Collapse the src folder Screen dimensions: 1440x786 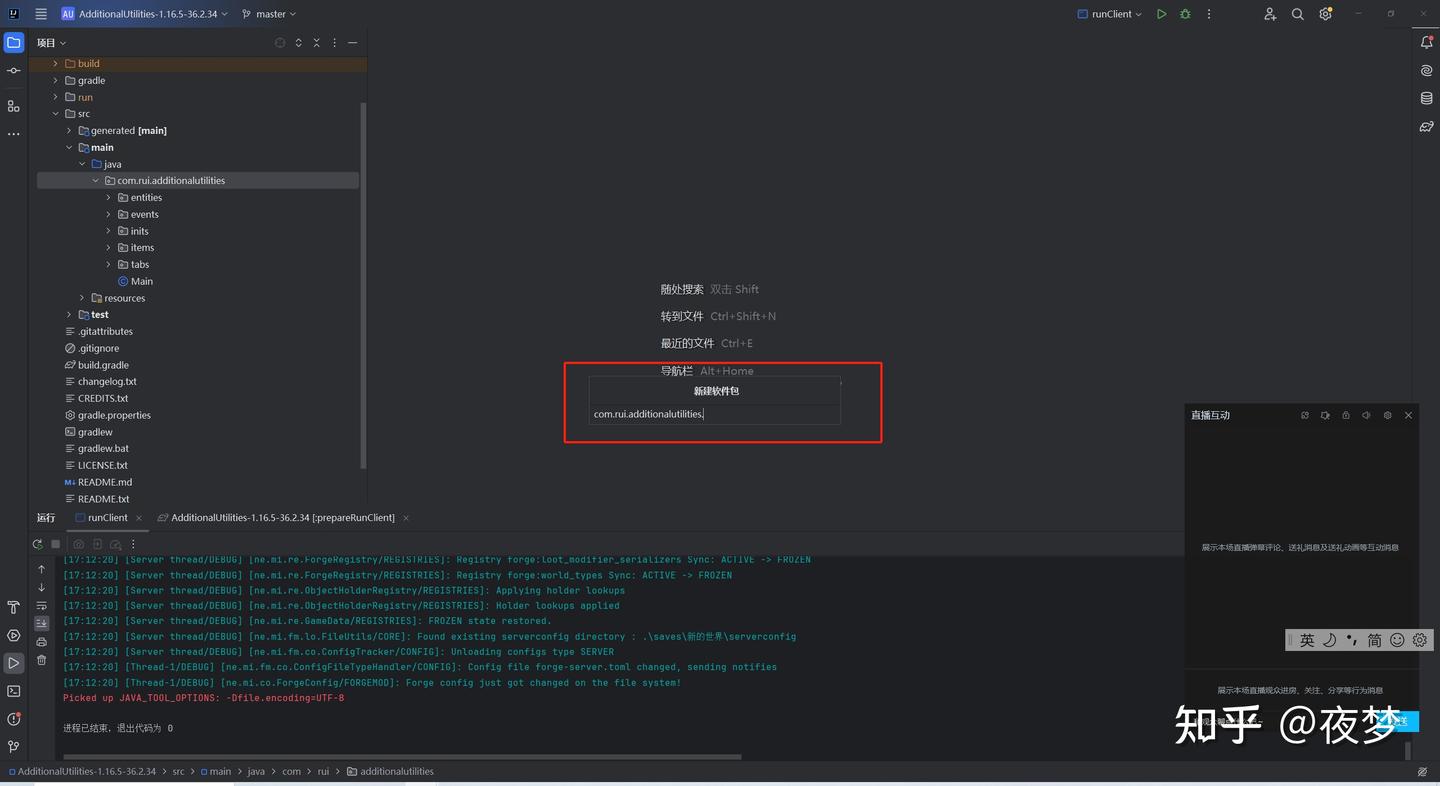(x=56, y=113)
